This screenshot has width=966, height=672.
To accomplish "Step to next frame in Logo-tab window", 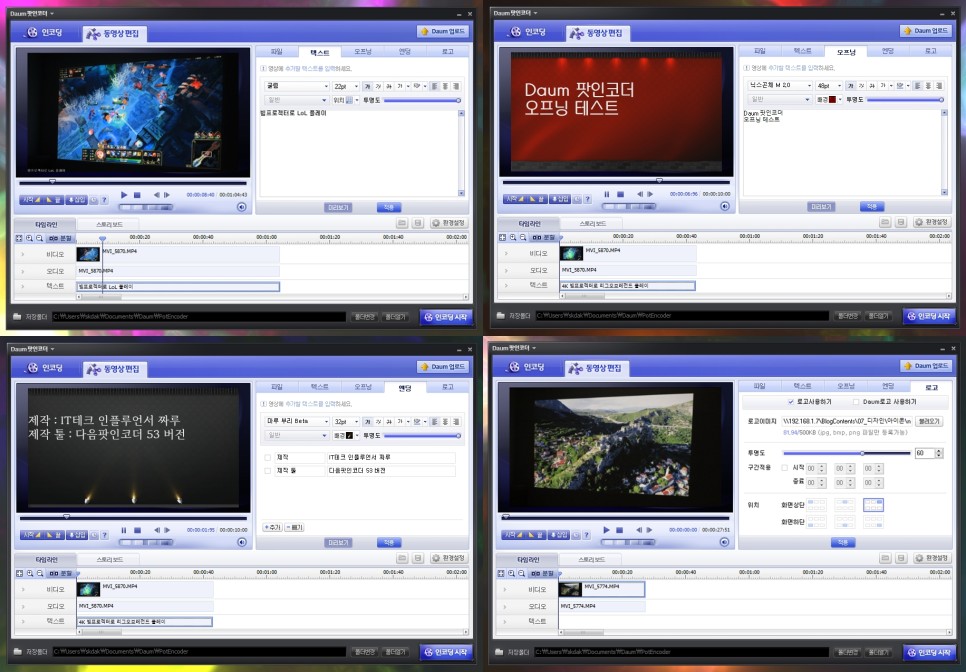I will point(650,530).
